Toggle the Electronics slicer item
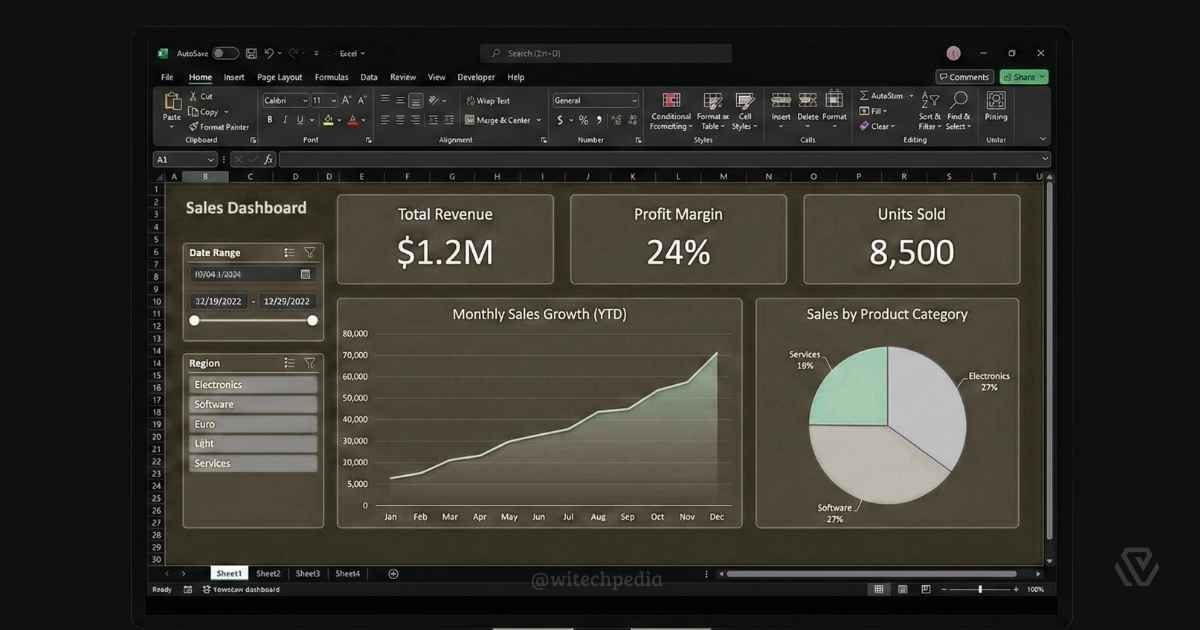 (x=252, y=385)
